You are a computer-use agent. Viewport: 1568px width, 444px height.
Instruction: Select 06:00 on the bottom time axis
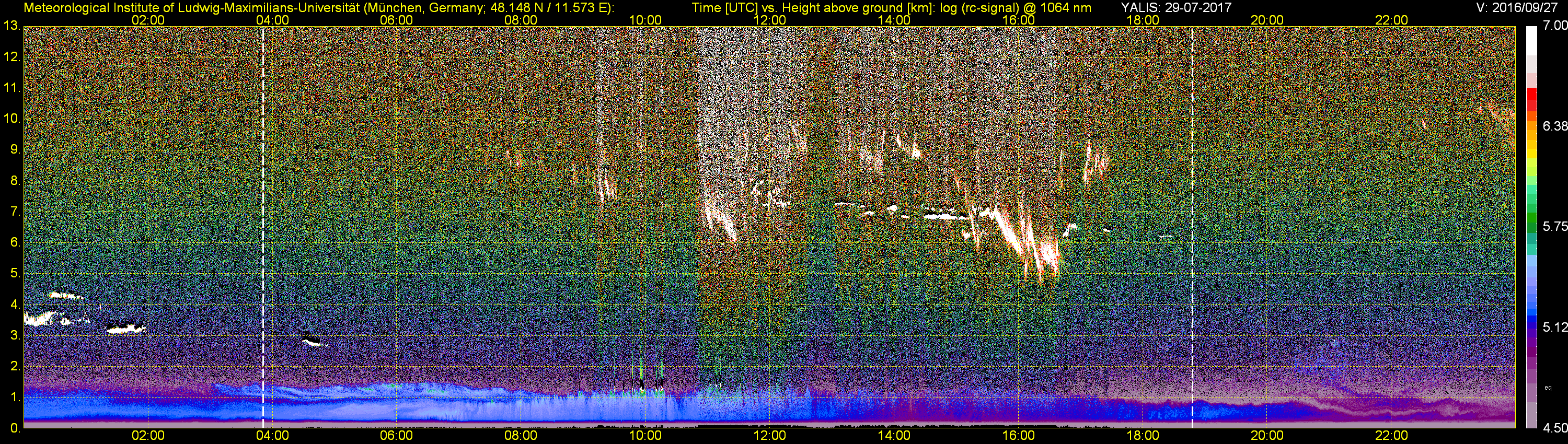(x=396, y=436)
